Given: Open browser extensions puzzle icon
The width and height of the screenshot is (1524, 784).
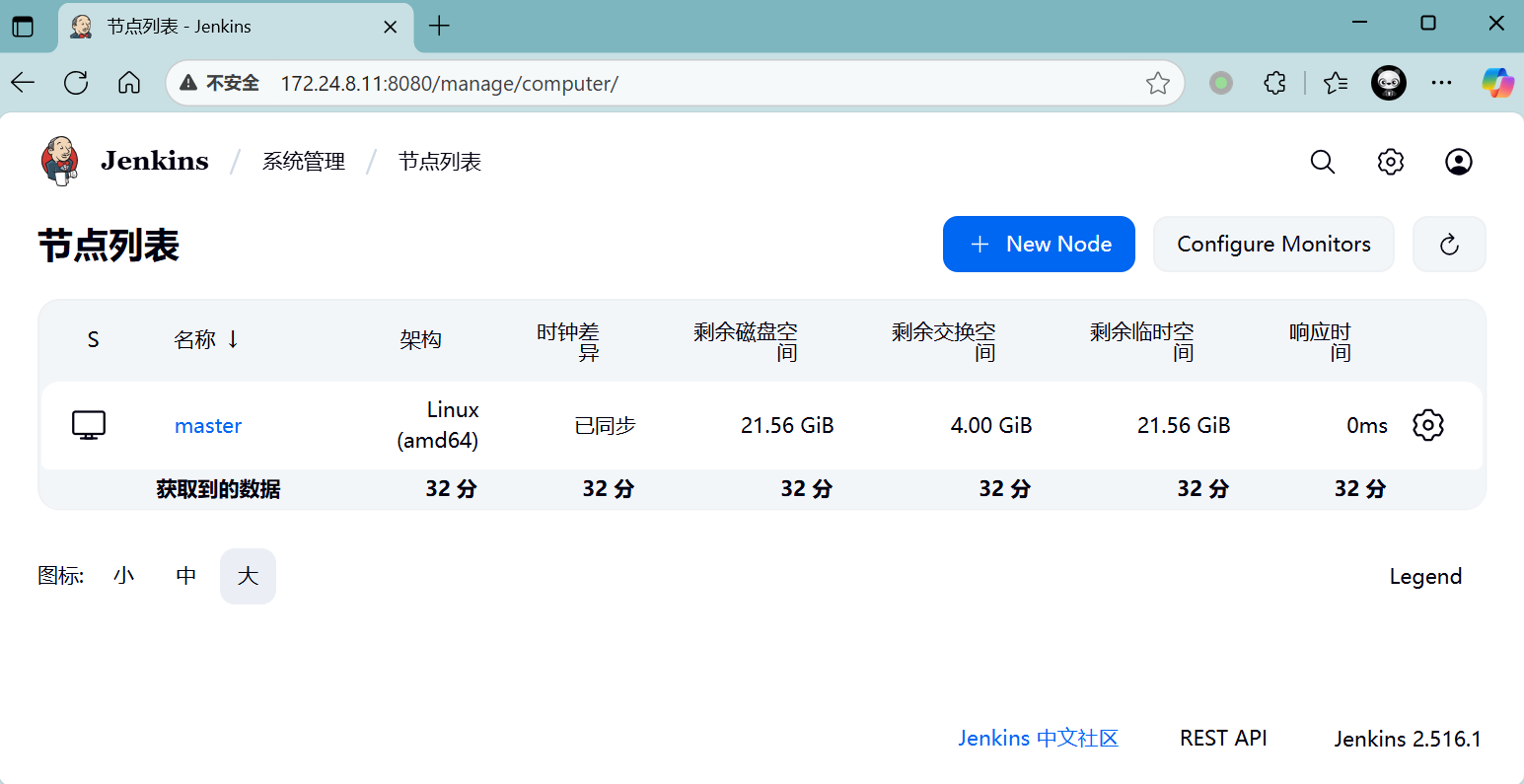Looking at the screenshot, I should 1274,84.
